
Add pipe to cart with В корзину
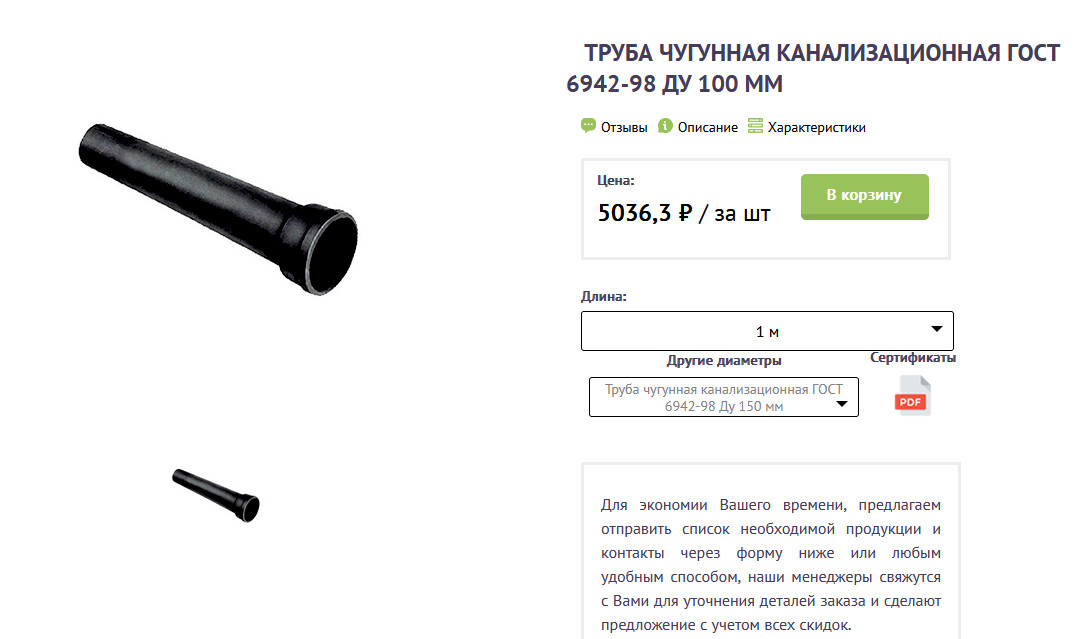click(865, 196)
